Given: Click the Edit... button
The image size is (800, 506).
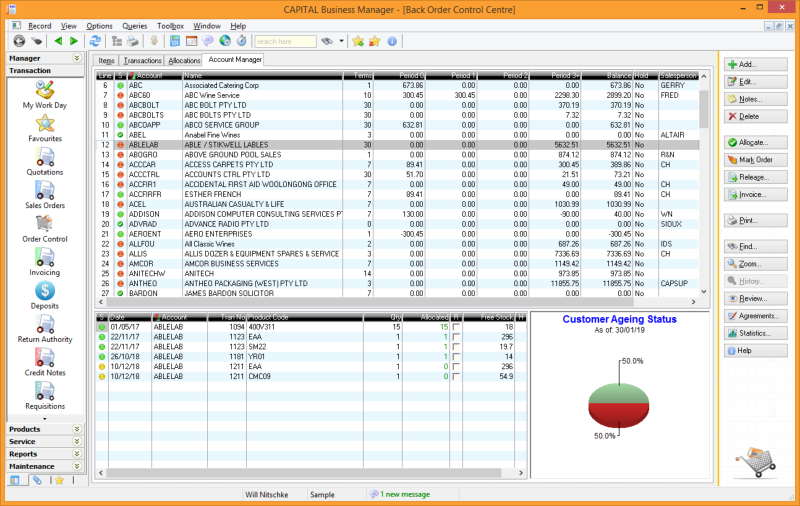Looking at the screenshot, I should pos(755,82).
